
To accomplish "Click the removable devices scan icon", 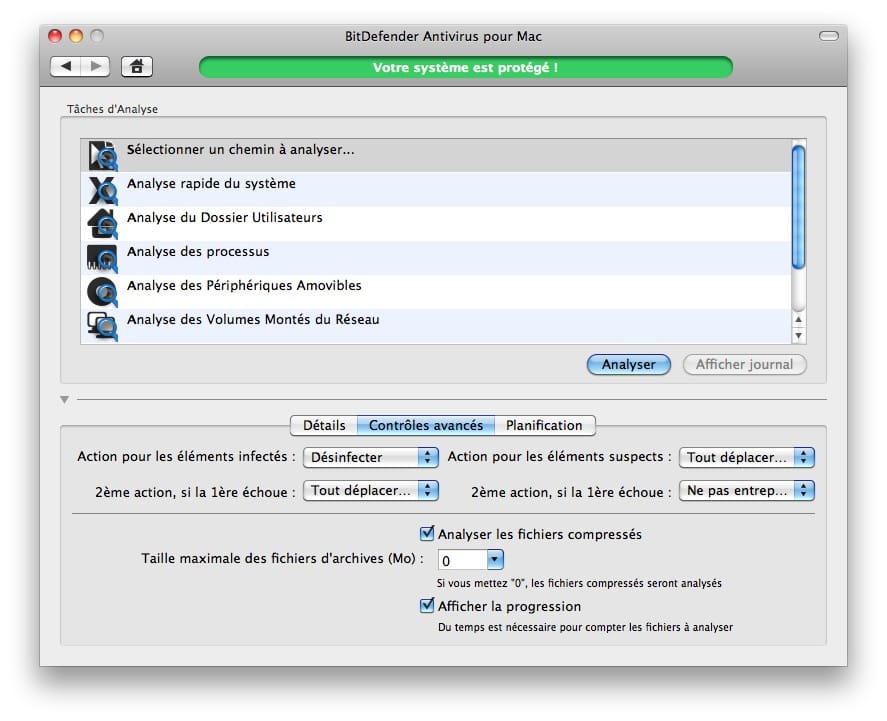I will (x=102, y=292).
